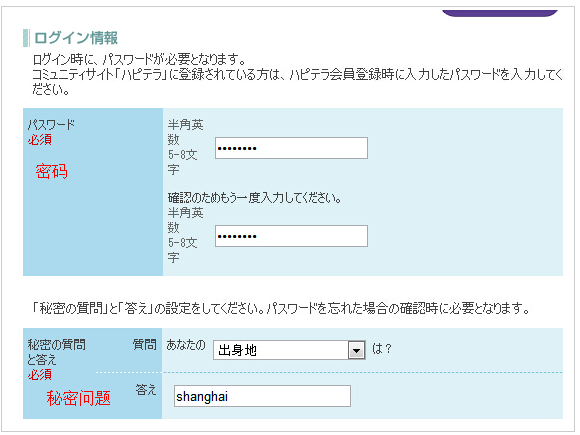Click the 答え sub-label

[x=146, y=390]
